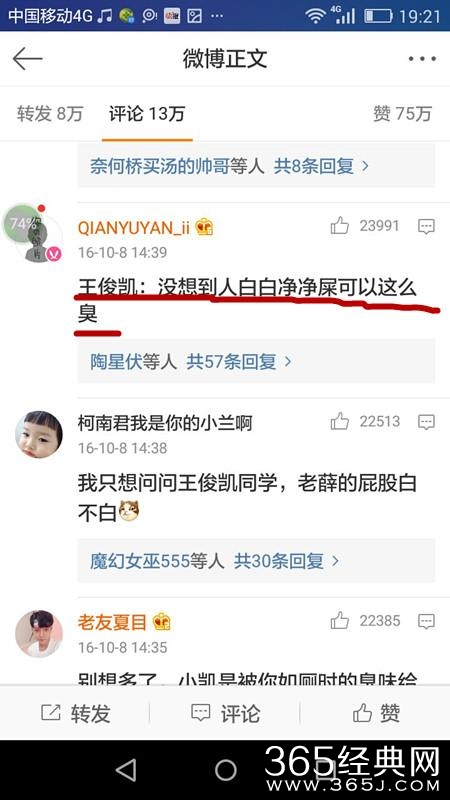Tap 转发 button in bottom bar

point(75,713)
